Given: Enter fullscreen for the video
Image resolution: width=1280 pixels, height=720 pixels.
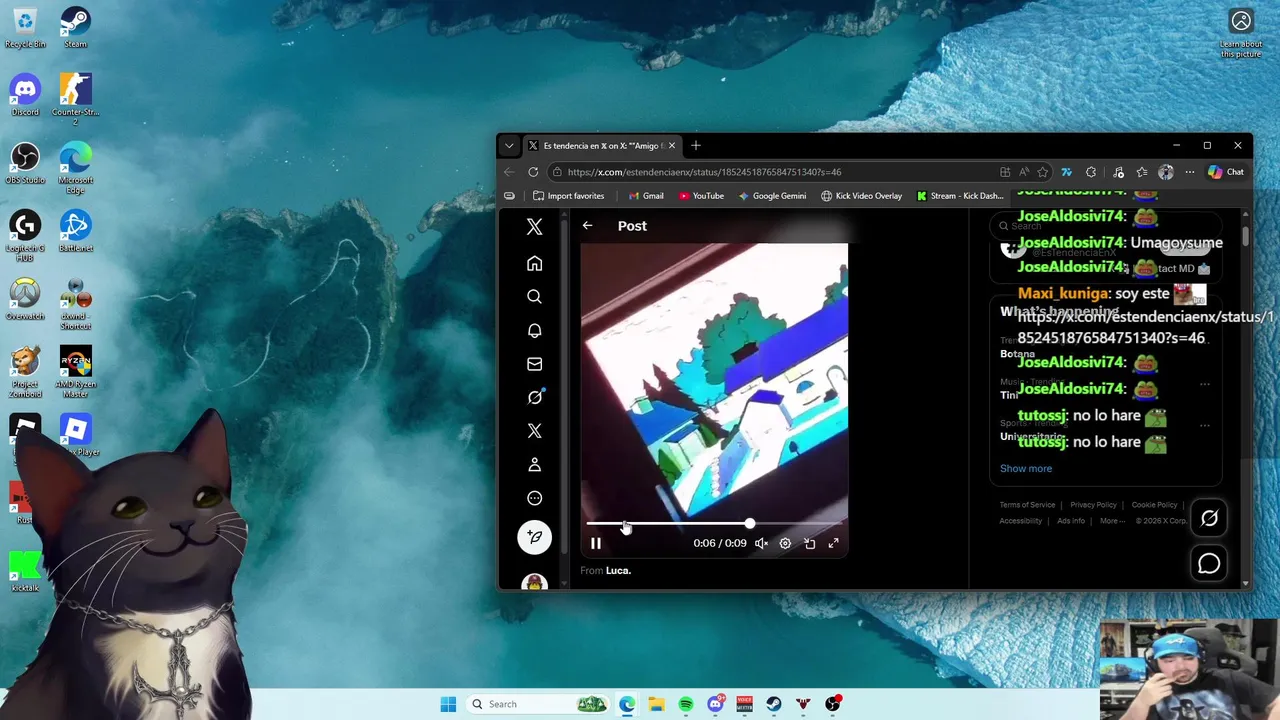Looking at the screenshot, I should 833,543.
